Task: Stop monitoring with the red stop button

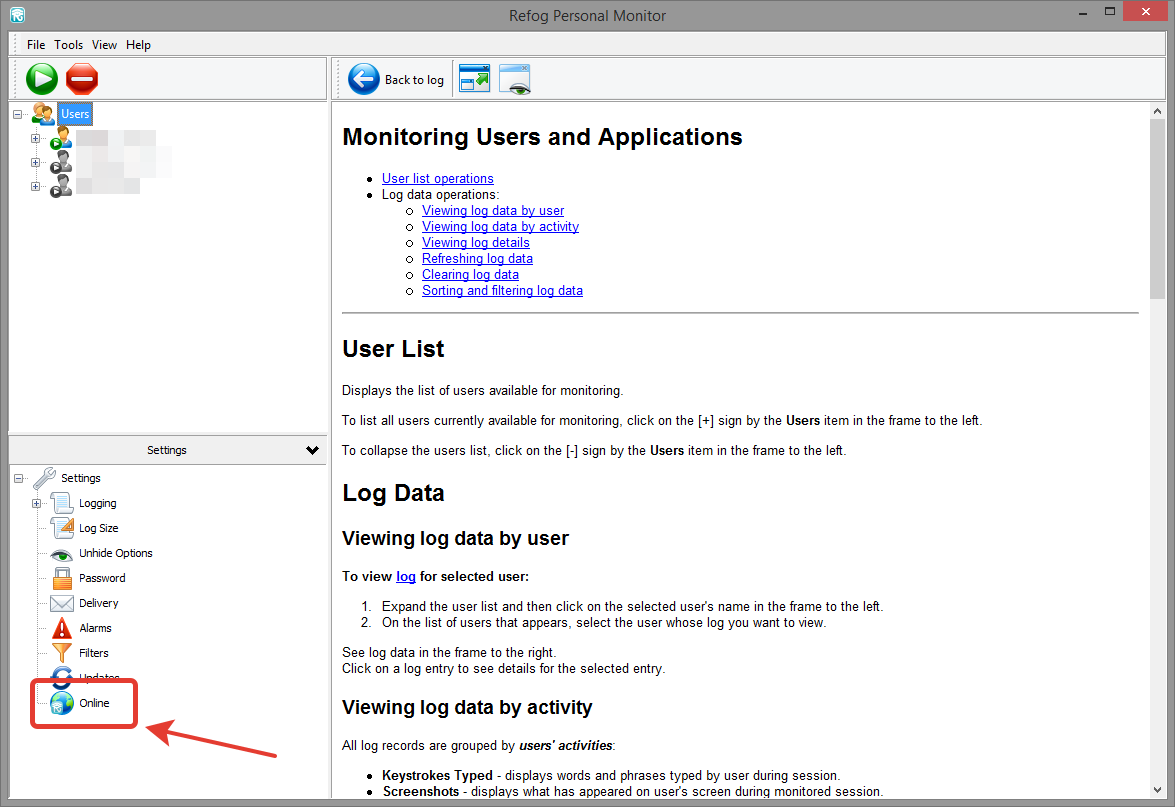Action: (82, 79)
